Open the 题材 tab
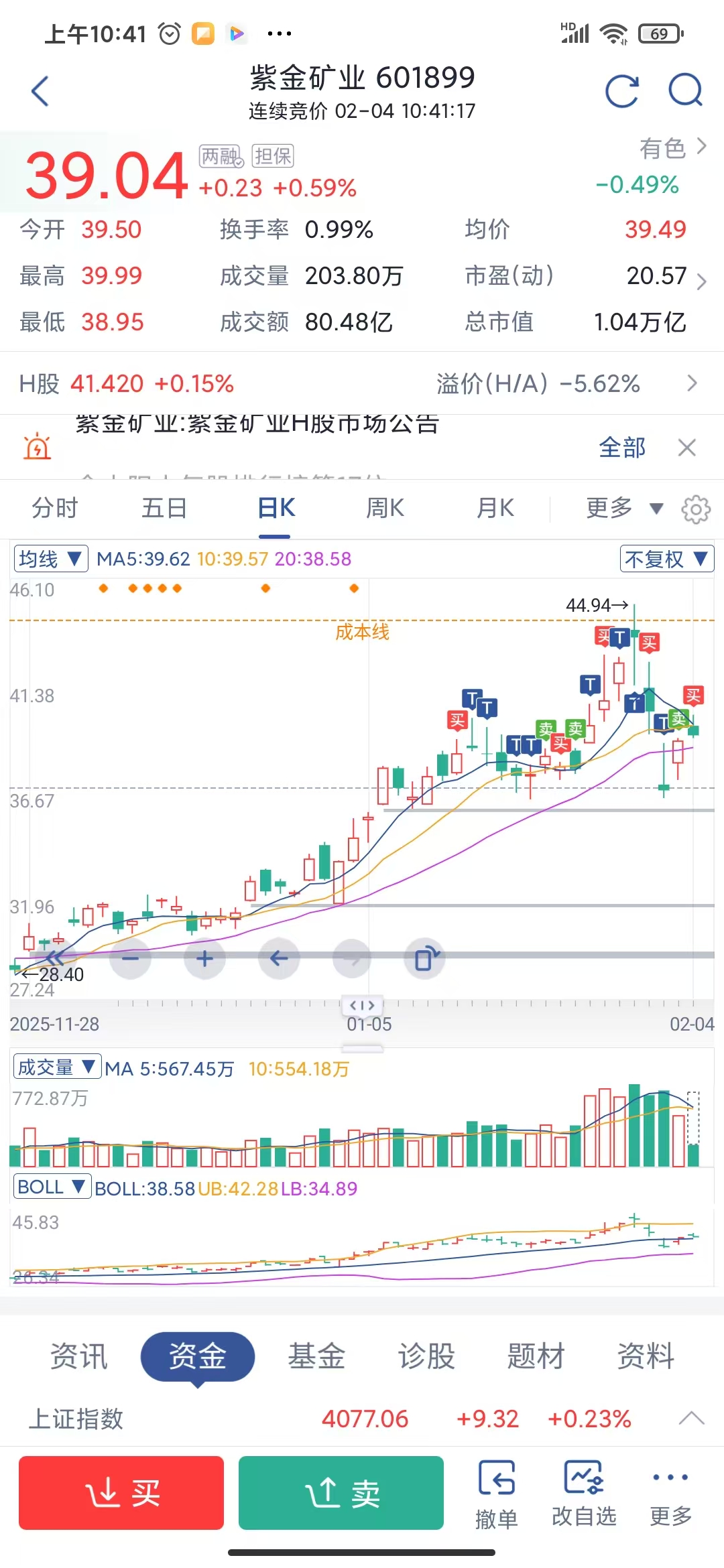Viewport: 724px width, 1568px height. 536,1356
